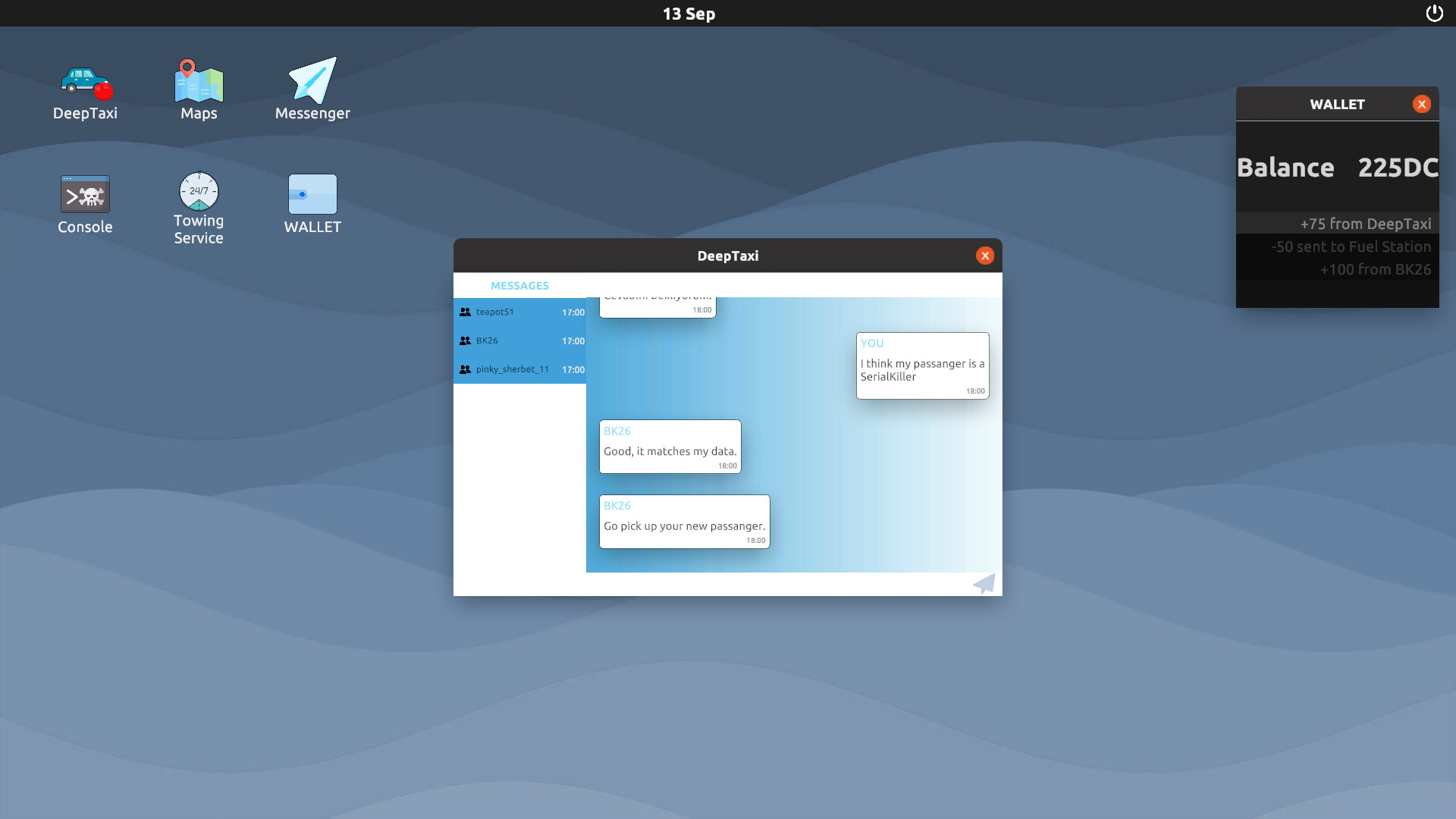This screenshot has height=819, width=1456.
Task: Click the Balance 225DC display
Action: (x=1337, y=167)
